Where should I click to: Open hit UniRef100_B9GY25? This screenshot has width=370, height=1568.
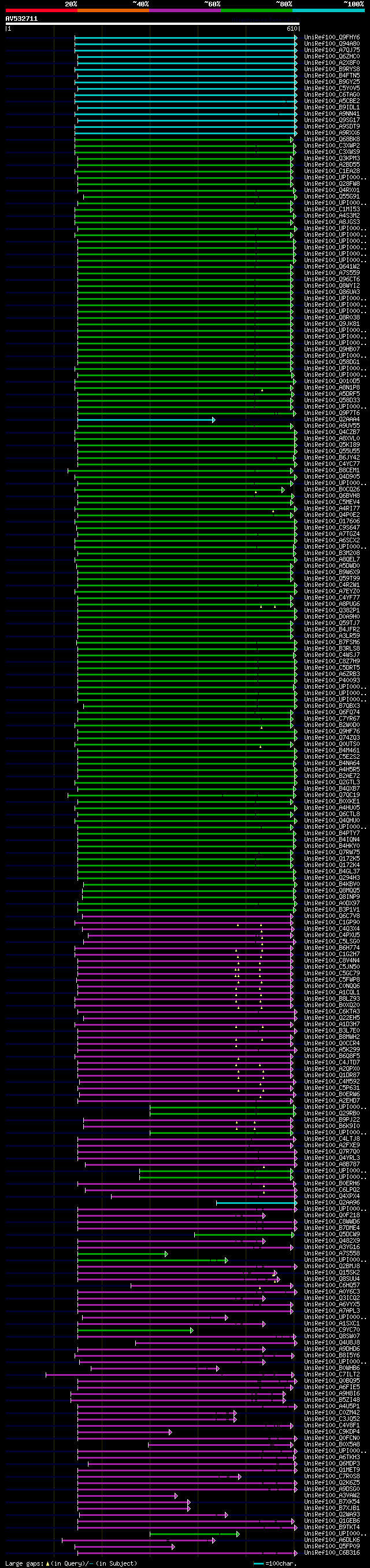[x=332, y=82]
